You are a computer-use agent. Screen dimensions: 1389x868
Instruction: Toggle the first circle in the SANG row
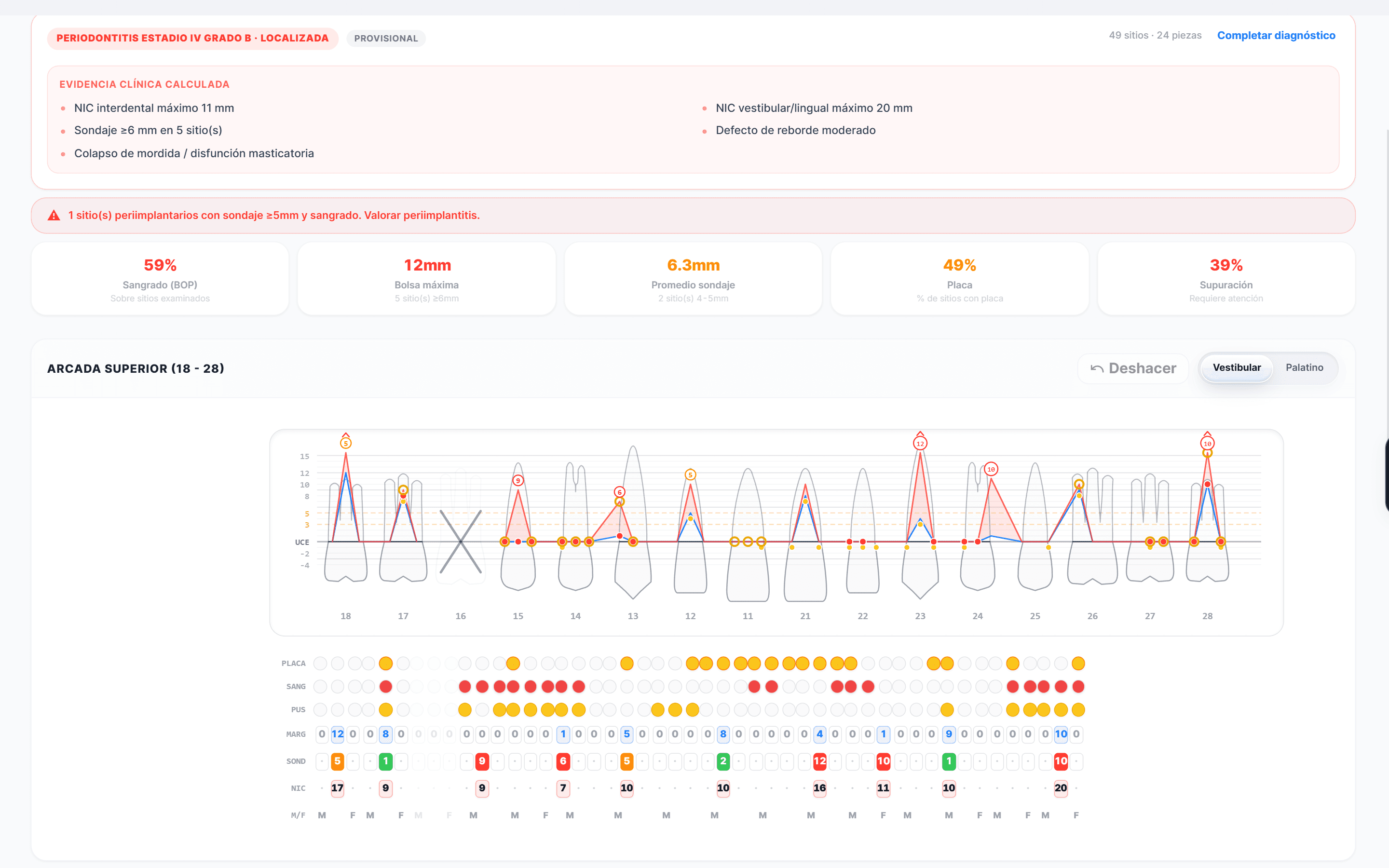tap(320, 687)
